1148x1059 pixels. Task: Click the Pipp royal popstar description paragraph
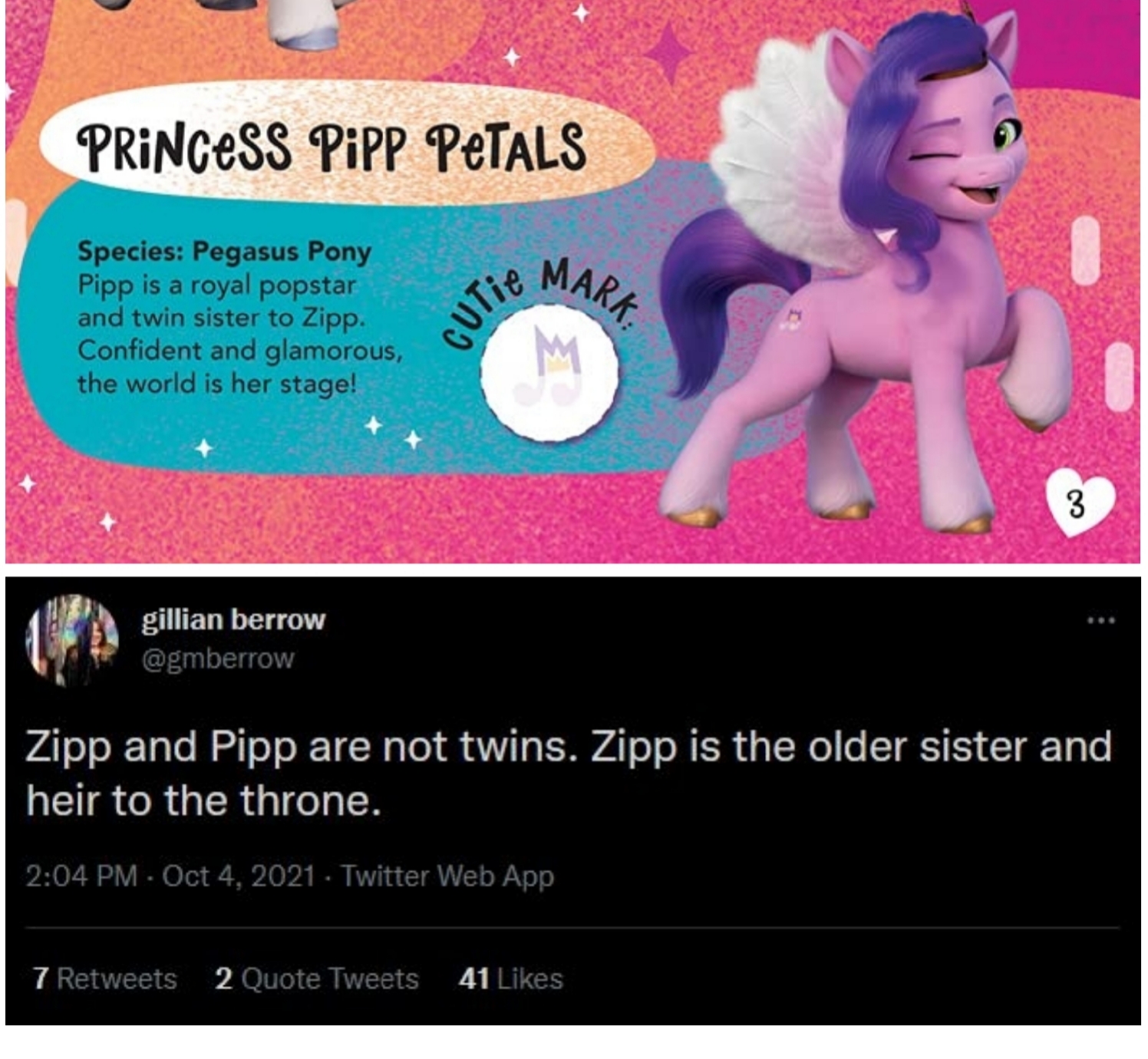point(238,334)
